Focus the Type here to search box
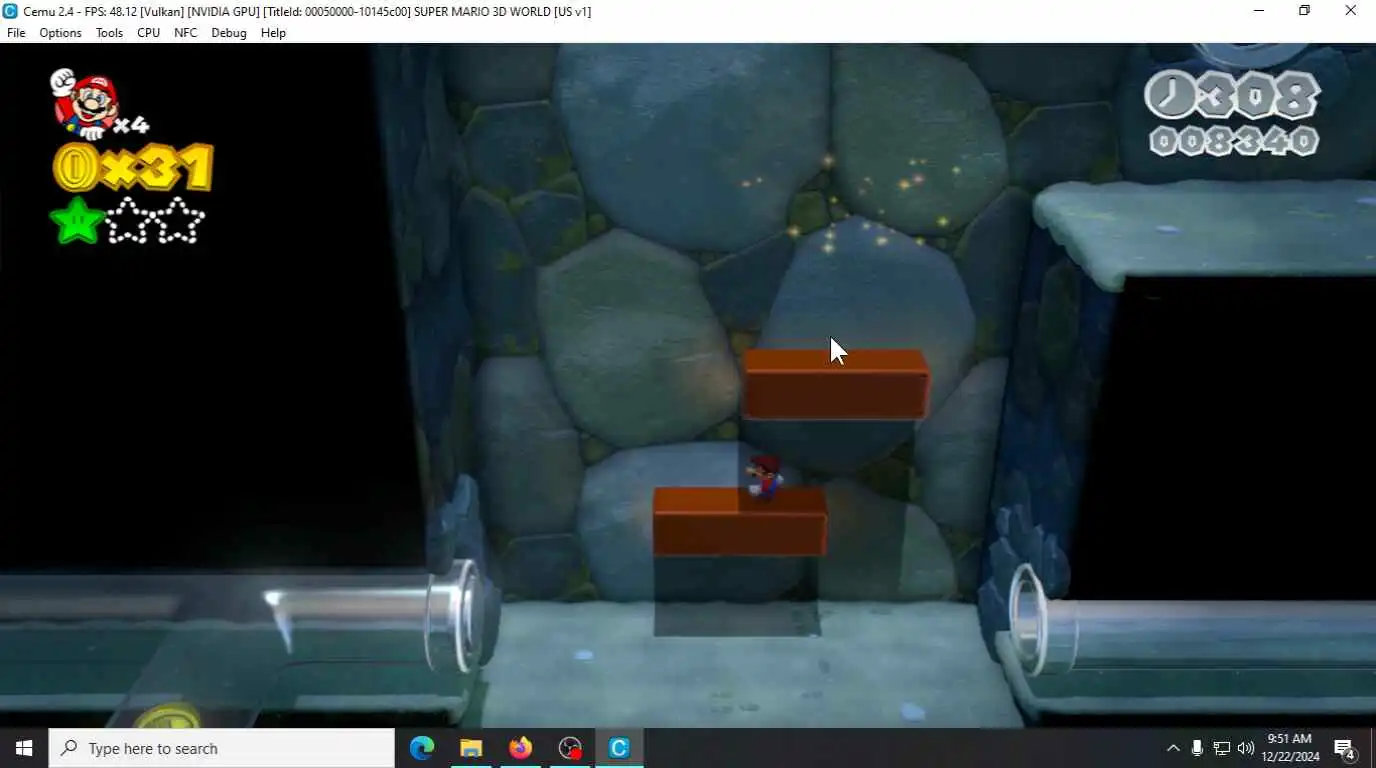1376x768 pixels. point(222,748)
